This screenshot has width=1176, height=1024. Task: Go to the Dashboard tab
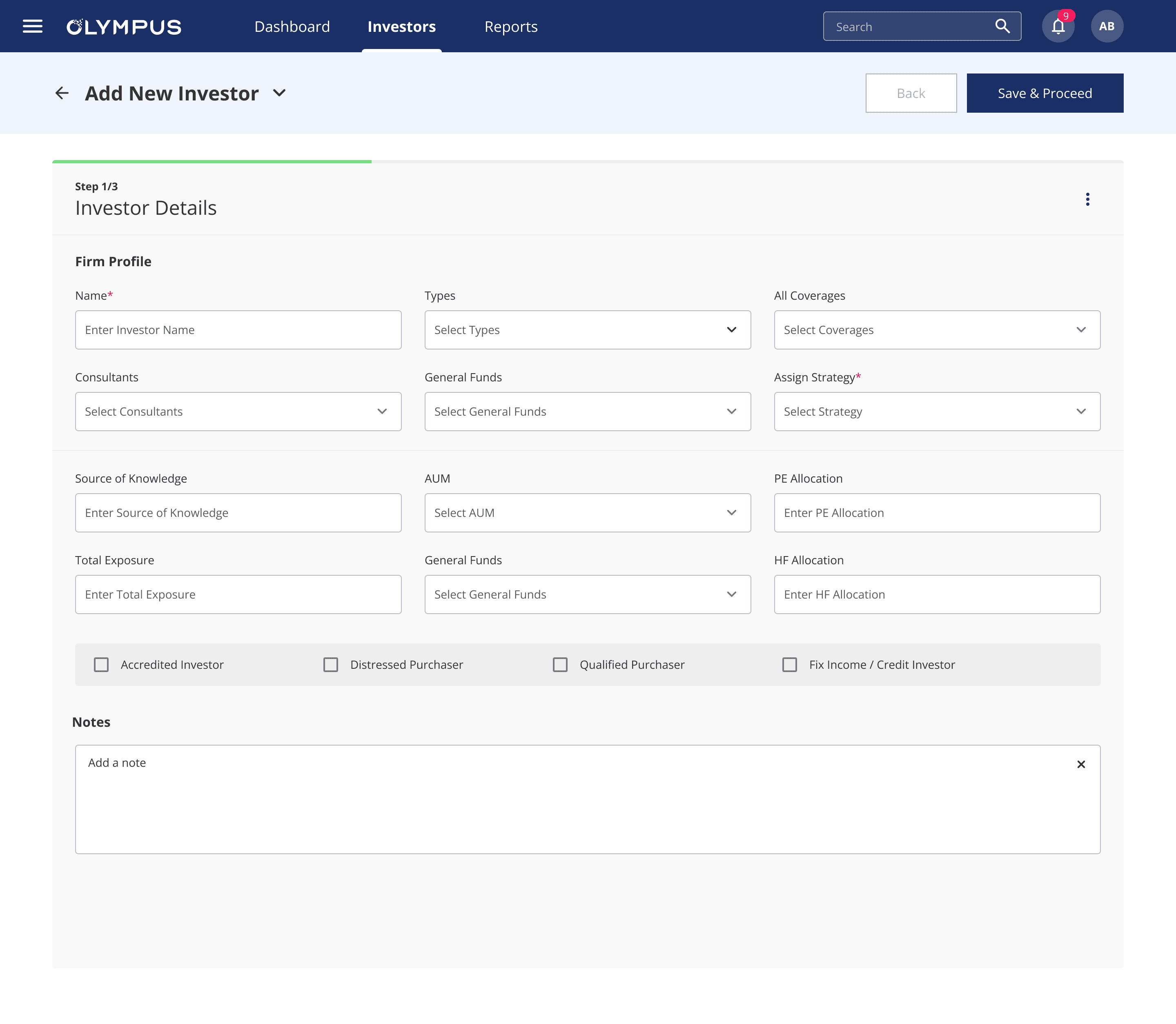pyautogui.click(x=292, y=27)
